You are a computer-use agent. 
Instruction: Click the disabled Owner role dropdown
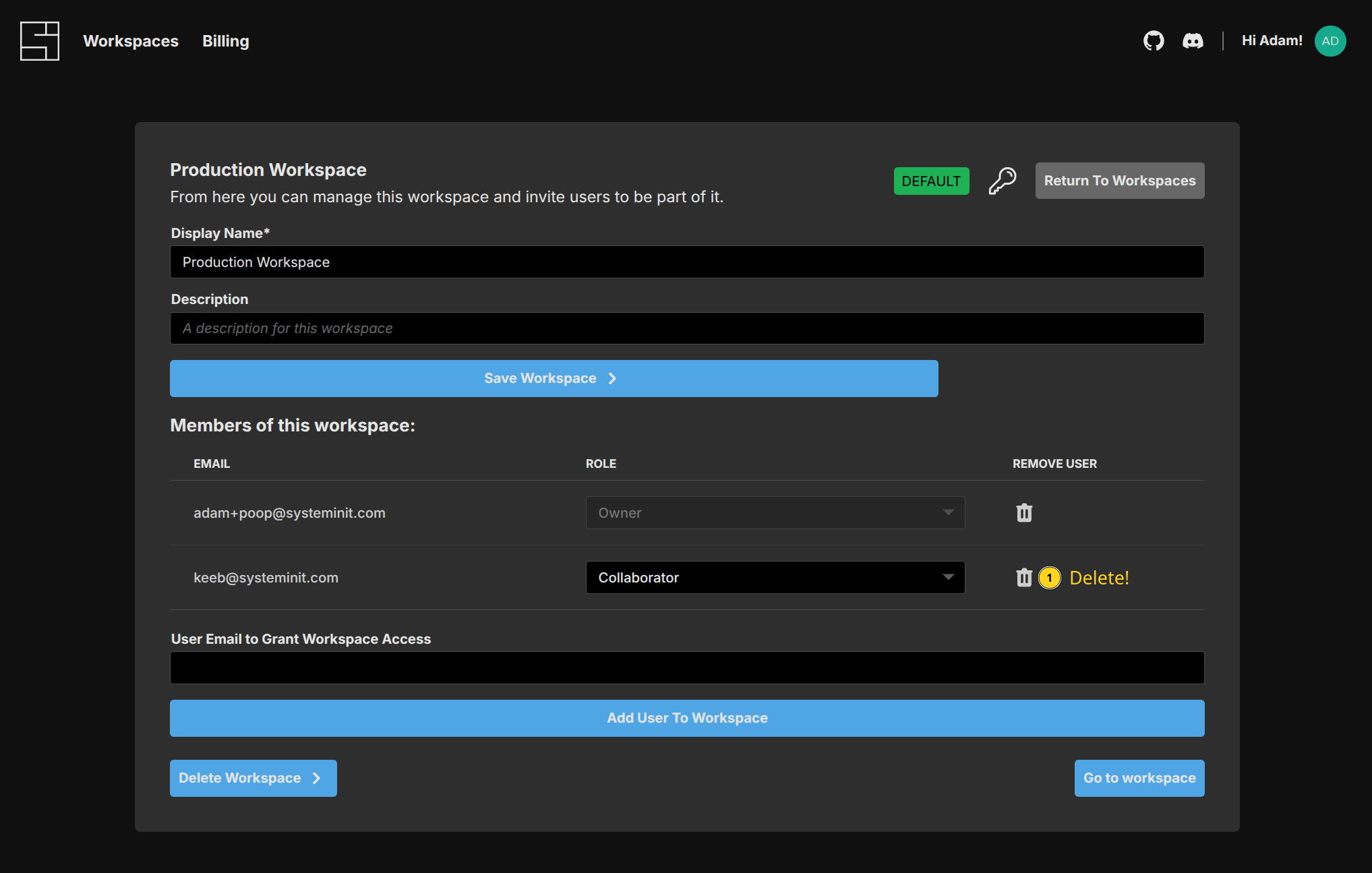coord(775,513)
